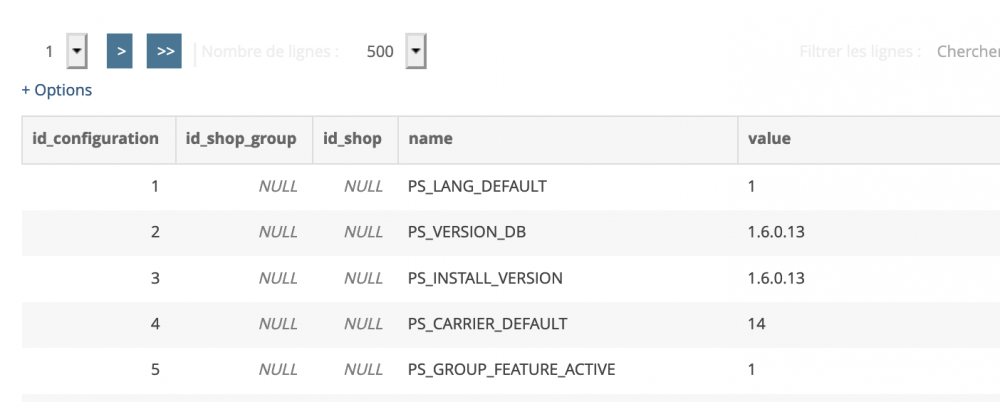Click id_shop NULL in PS_INSTALL_VERSION row
1000x402 pixels.
(364, 278)
